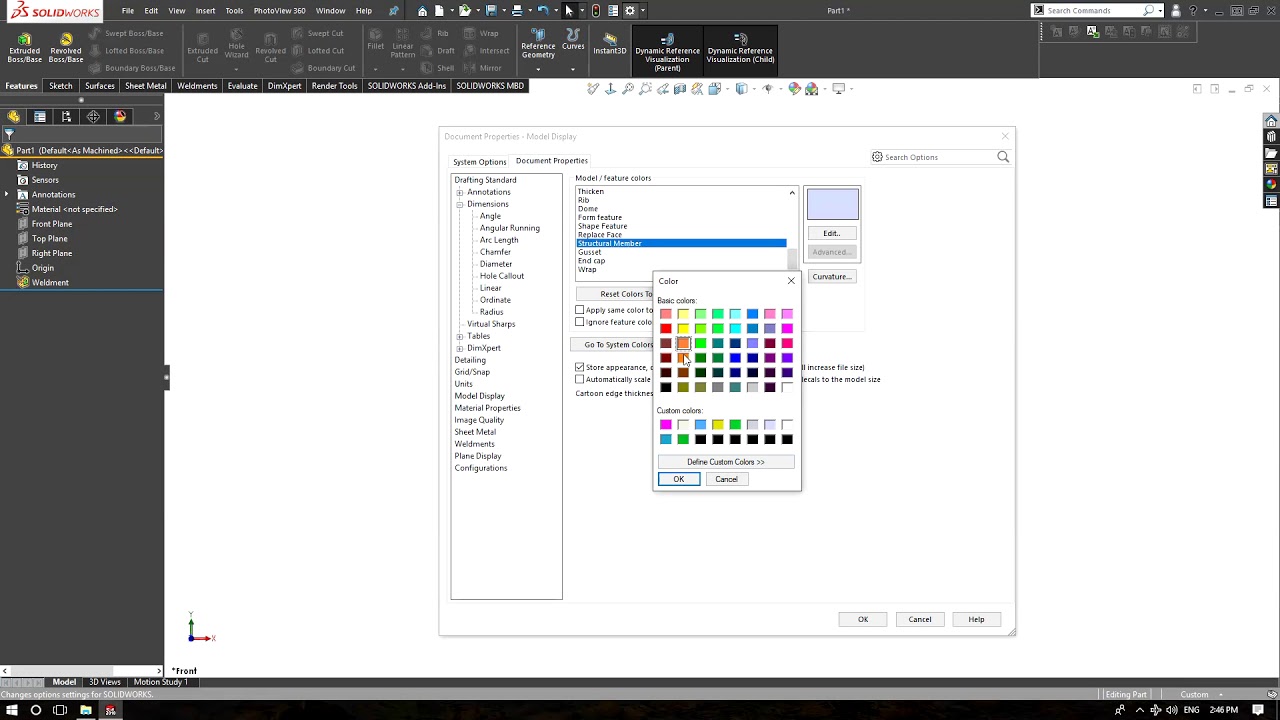
Task: Click the Revolved Boss/Base tool
Action: pyautogui.click(x=66, y=47)
